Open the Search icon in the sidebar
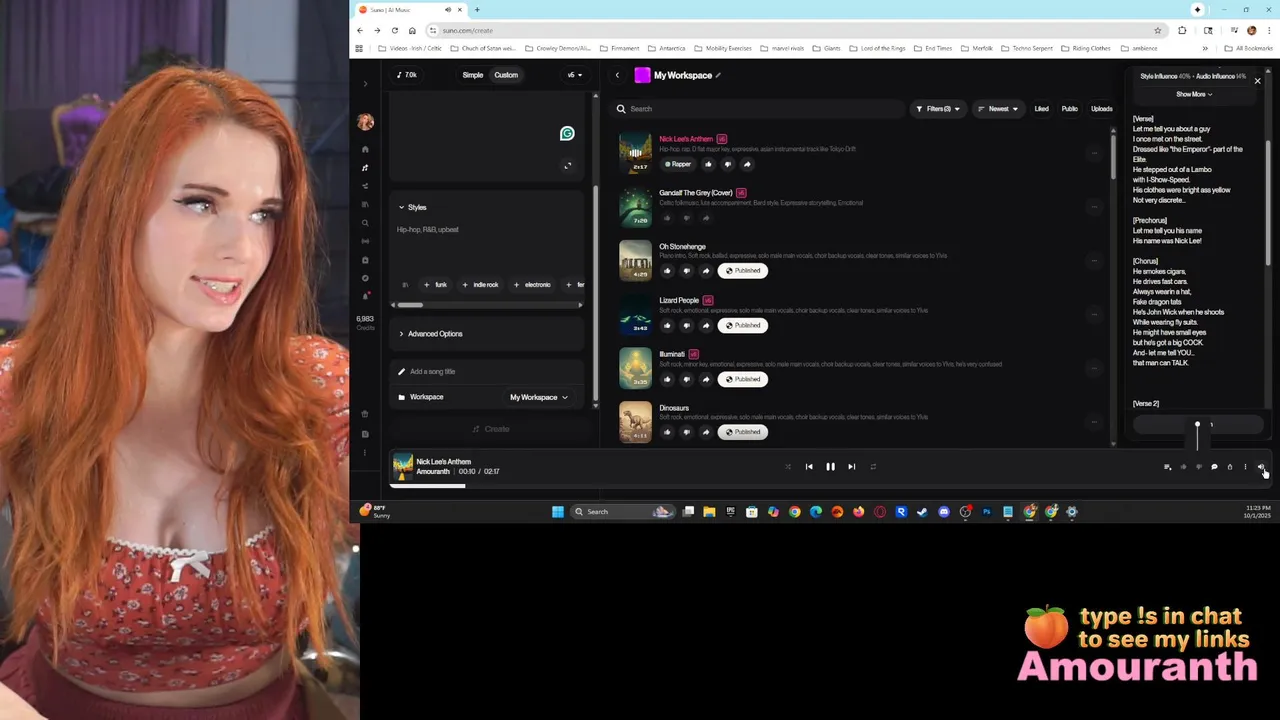 [365, 223]
